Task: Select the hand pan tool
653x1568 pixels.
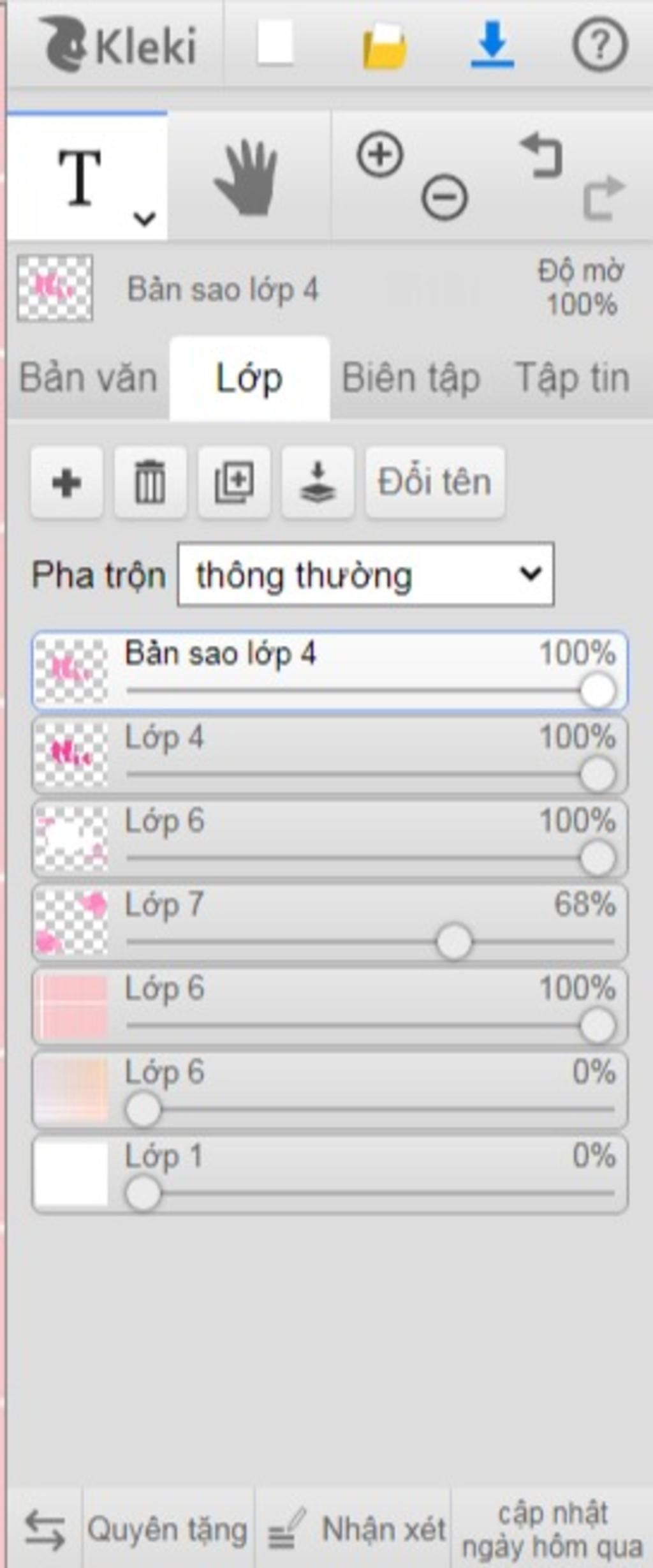Action: [247, 177]
